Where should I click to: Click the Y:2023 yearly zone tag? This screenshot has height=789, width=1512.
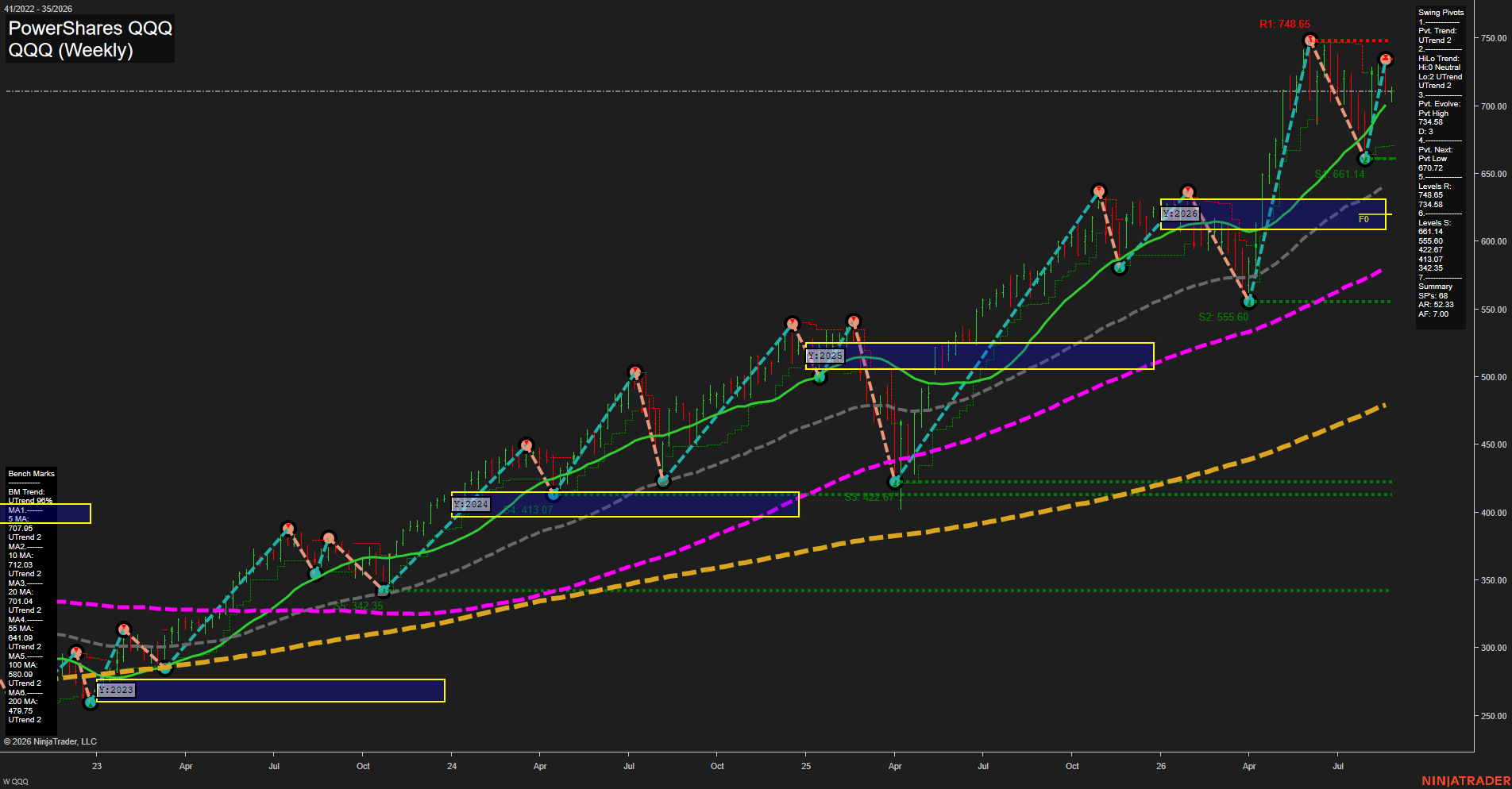[x=117, y=690]
